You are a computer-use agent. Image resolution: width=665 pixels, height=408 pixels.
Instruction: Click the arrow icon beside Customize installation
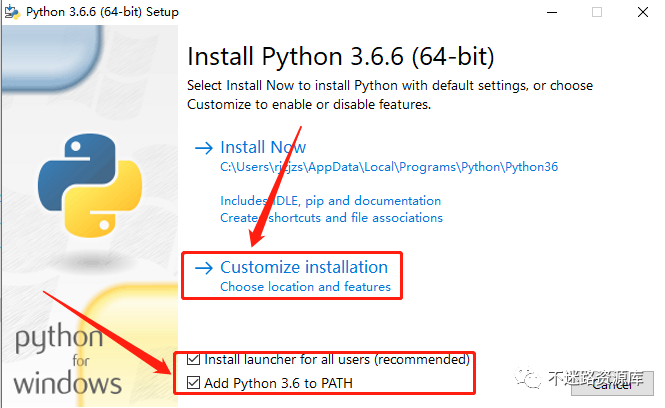204,268
